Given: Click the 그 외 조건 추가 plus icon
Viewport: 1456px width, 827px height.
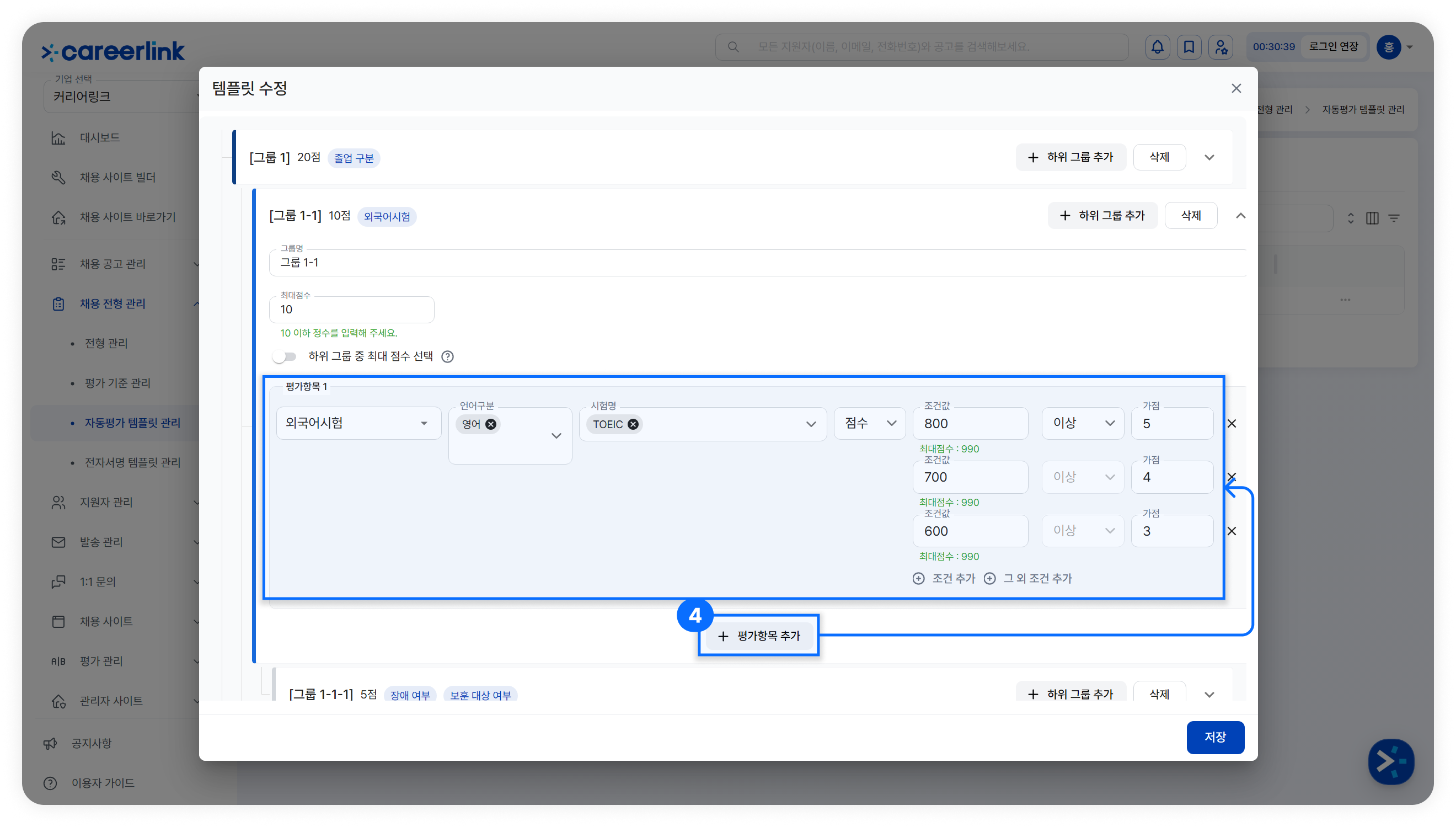Looking at the screenshot, I should pos(989,578).
